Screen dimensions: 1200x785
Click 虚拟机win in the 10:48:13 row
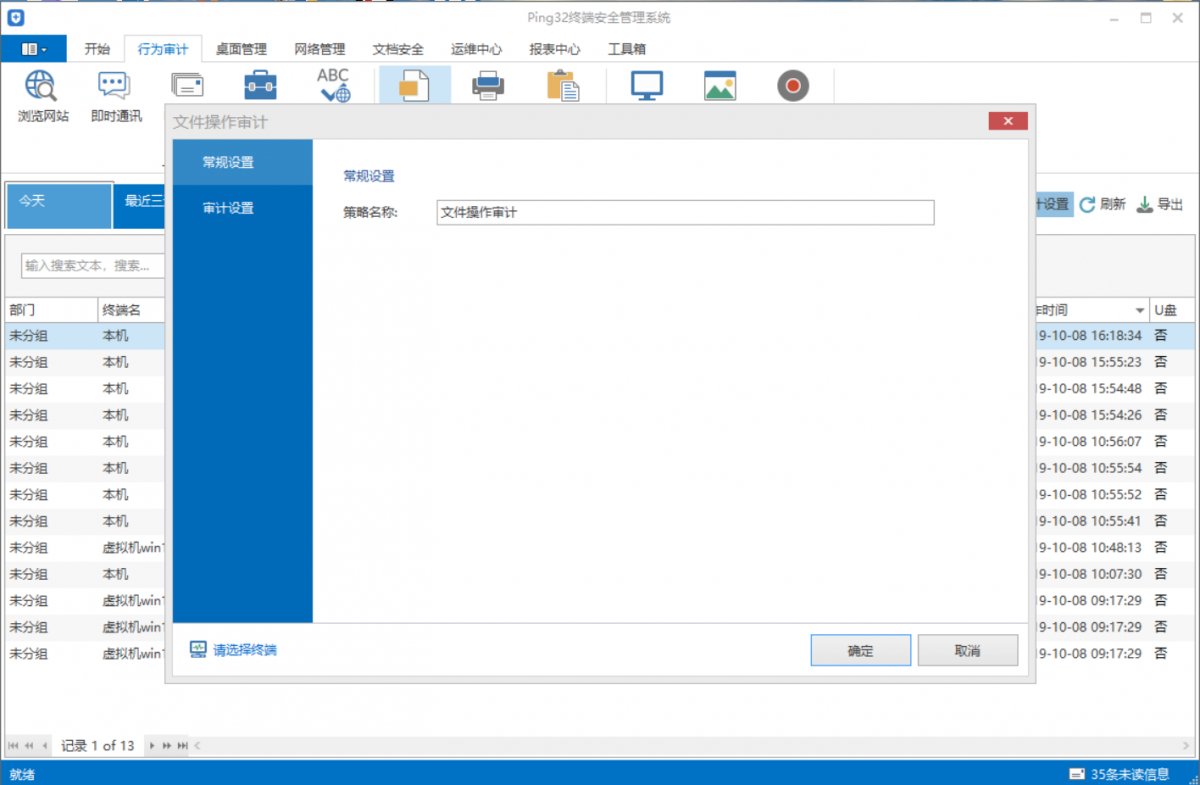point(133,548)
